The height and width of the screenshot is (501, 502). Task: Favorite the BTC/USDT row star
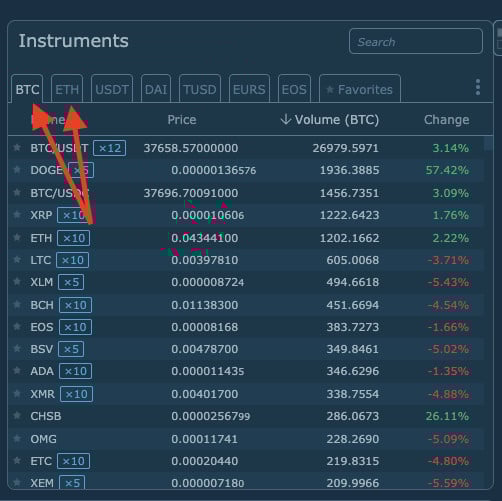tap(17, 148)
